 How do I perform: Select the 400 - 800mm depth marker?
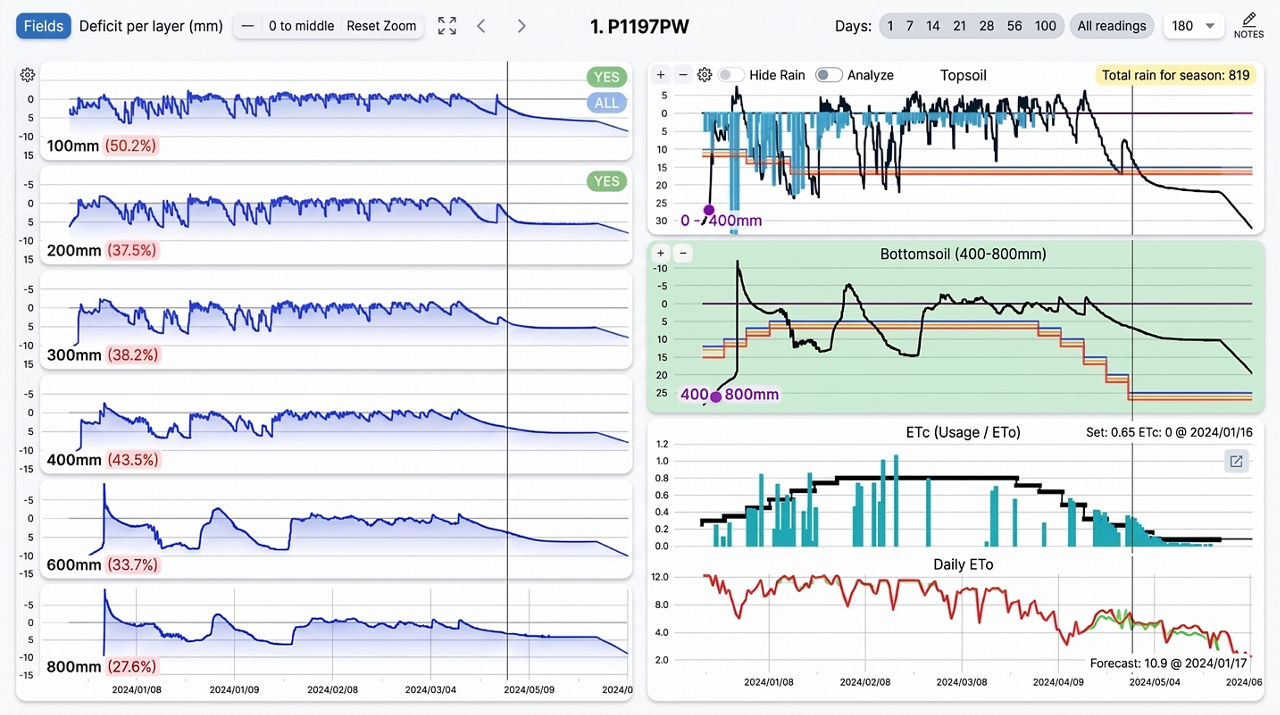tap(716, 396)
